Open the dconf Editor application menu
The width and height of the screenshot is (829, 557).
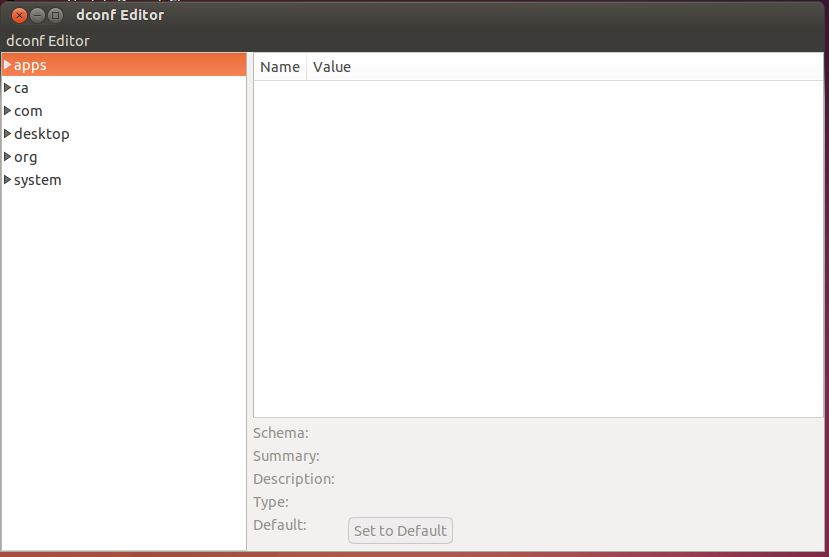48,41
